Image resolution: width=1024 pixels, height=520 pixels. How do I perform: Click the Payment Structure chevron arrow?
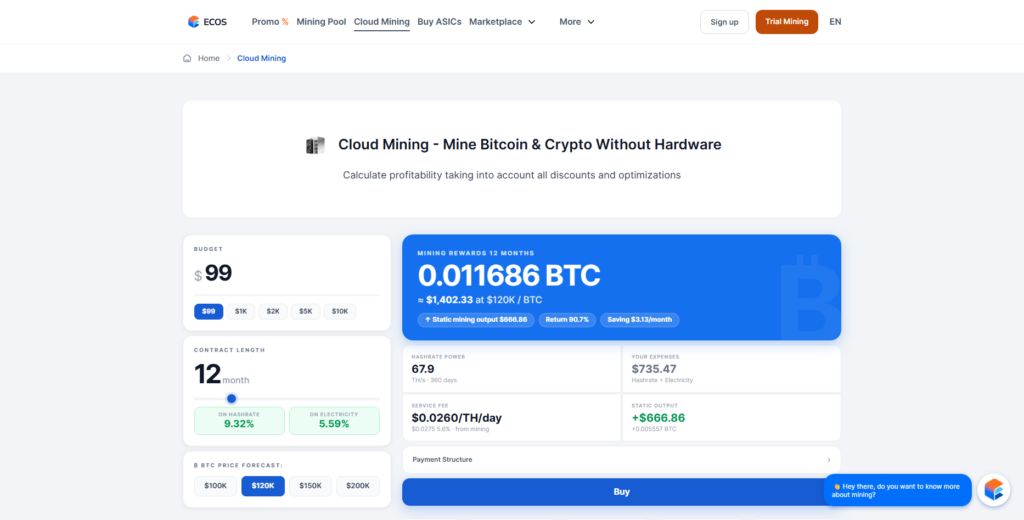829,460
